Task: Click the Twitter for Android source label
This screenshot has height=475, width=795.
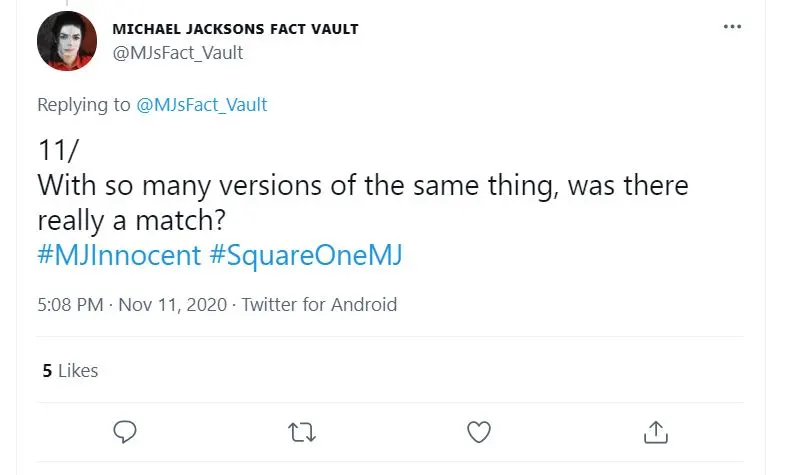Action: pos(319,305)
